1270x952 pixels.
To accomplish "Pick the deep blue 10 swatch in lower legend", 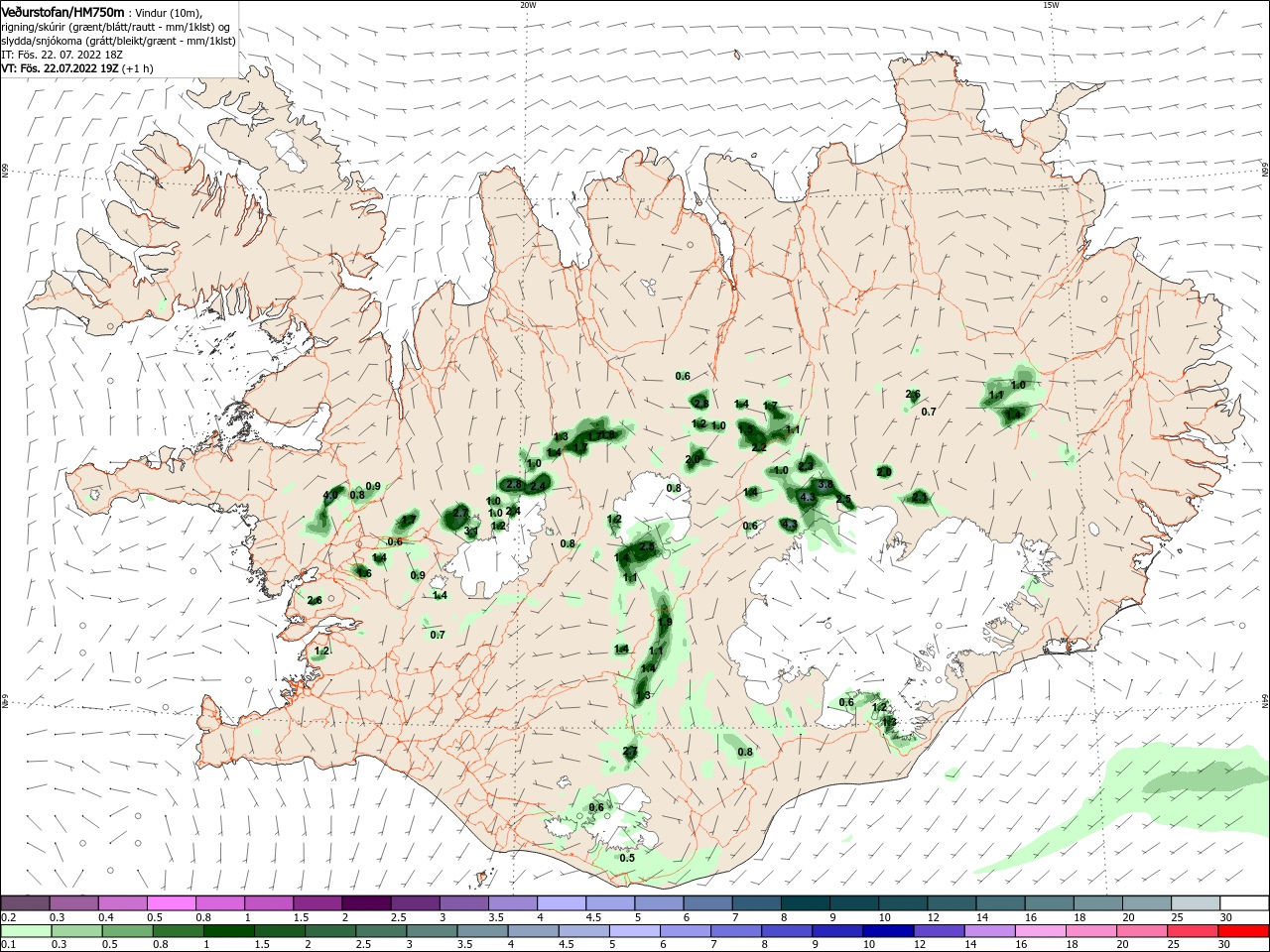I will [x=887, y=931].
